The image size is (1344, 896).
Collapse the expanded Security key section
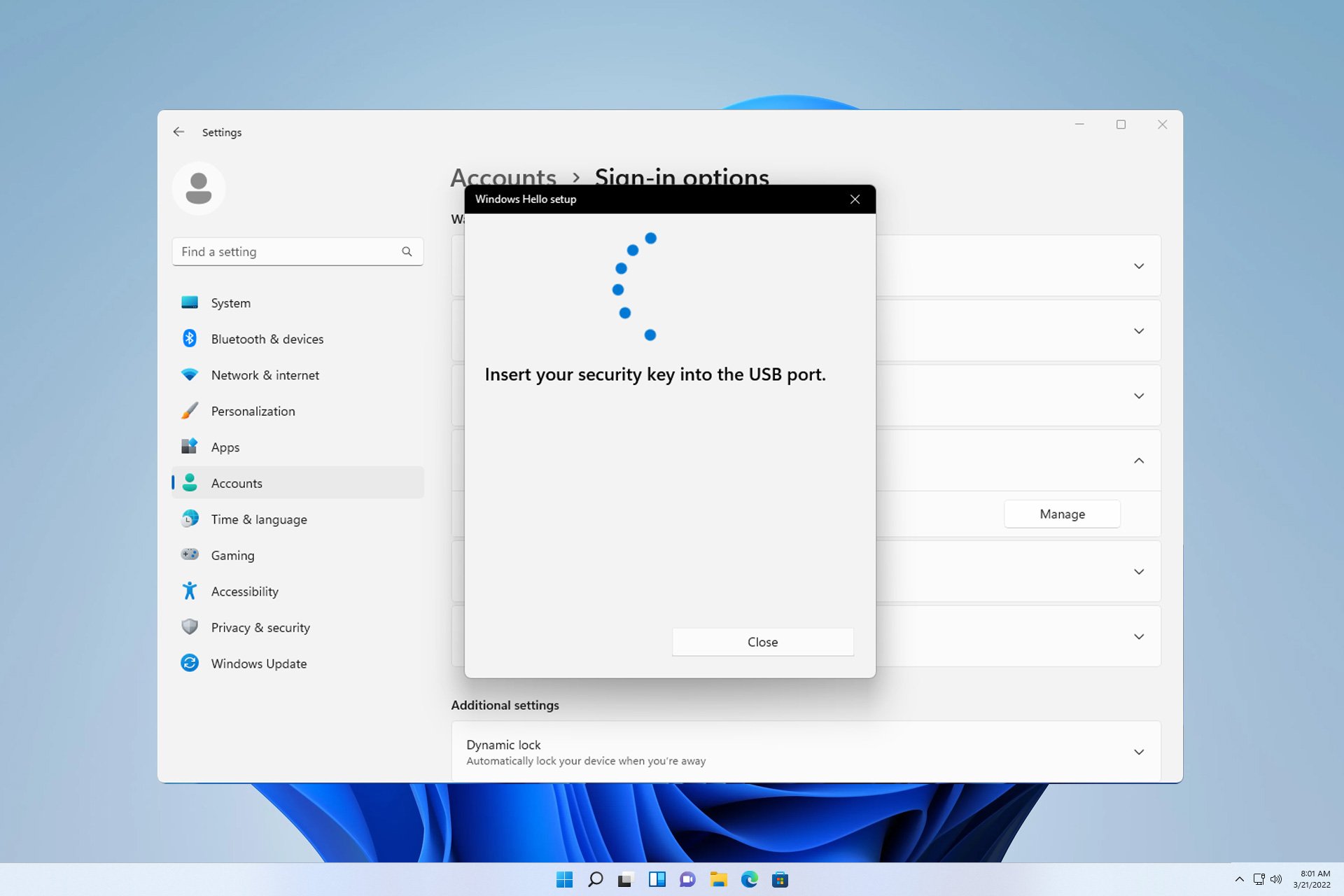tap(1139, 461)
